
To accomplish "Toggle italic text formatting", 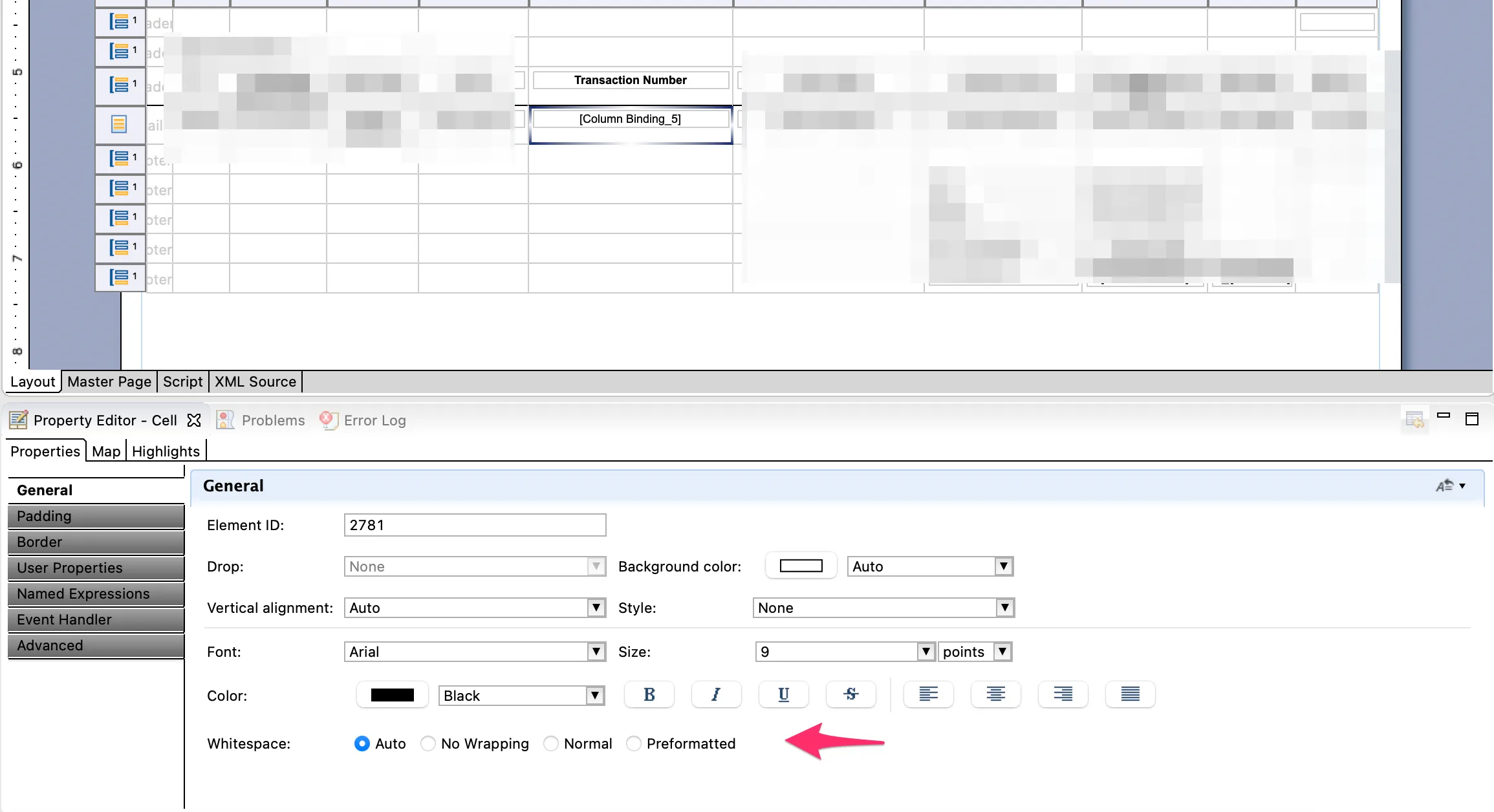I will [716, 694].
